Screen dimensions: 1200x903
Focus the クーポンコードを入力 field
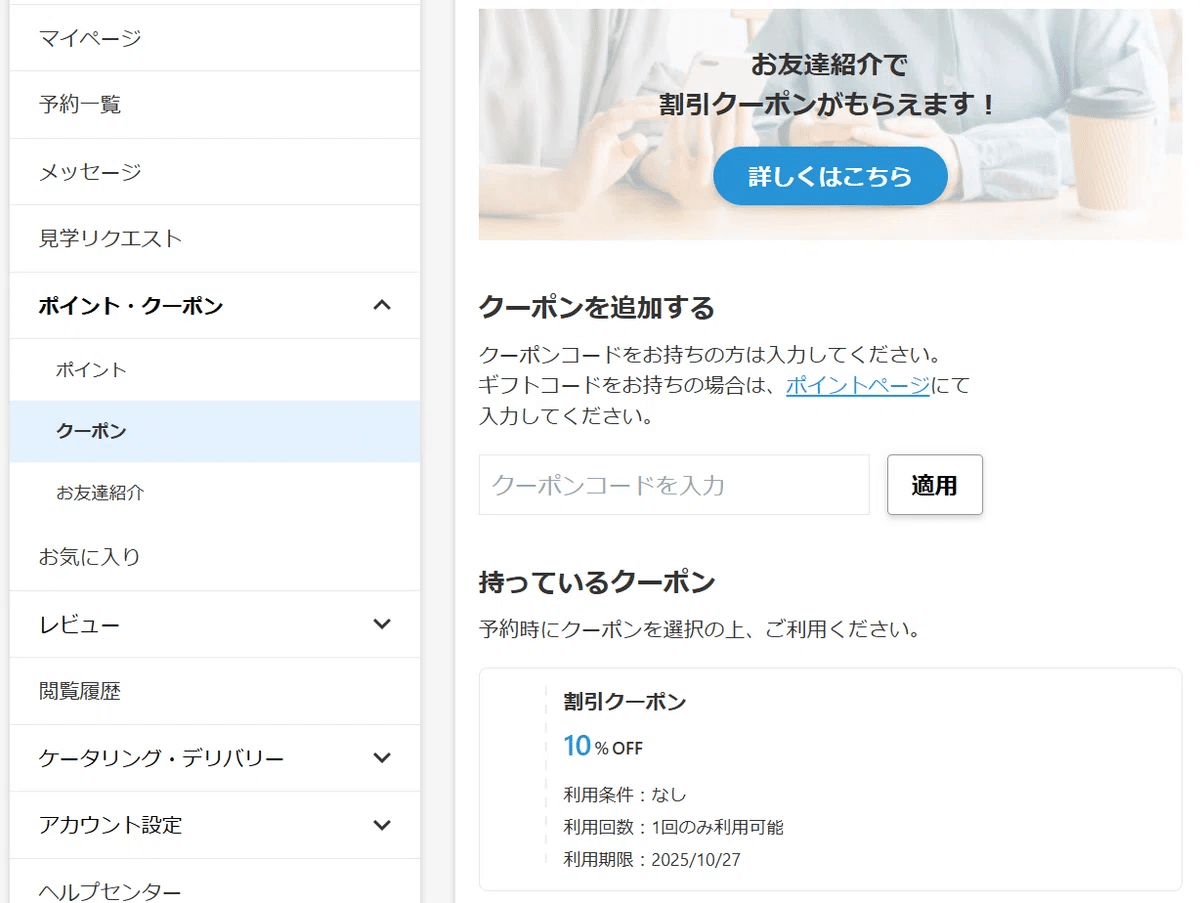coord(674,485)
